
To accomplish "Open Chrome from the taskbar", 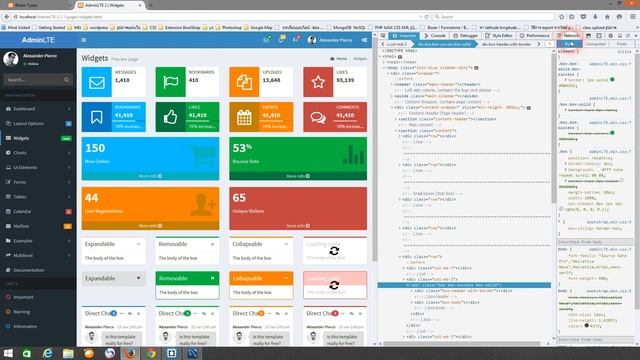I will tap(151, 353).
